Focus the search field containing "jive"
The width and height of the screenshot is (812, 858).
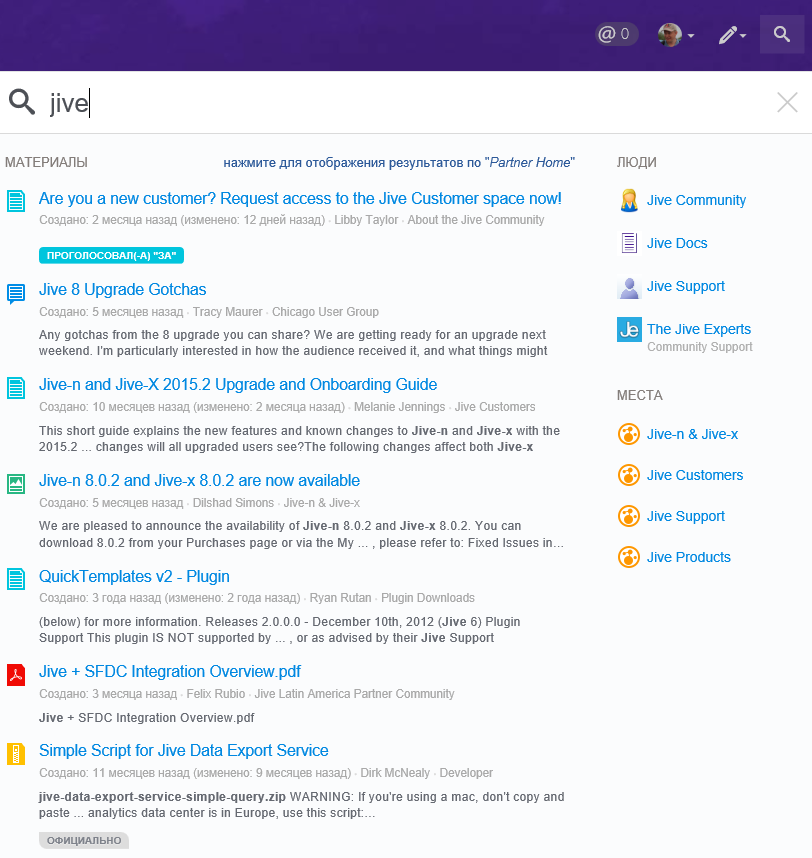(405, 103)
